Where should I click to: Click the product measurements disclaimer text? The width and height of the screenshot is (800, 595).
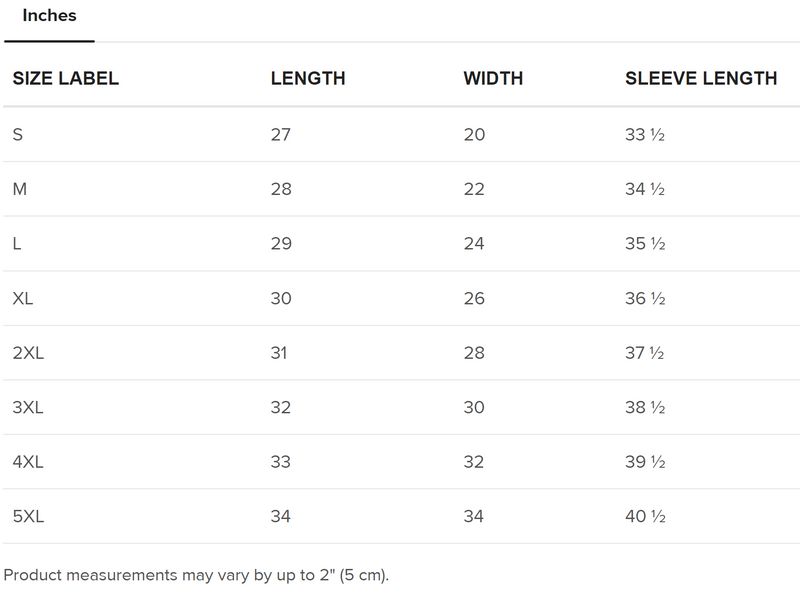(196, 575)
